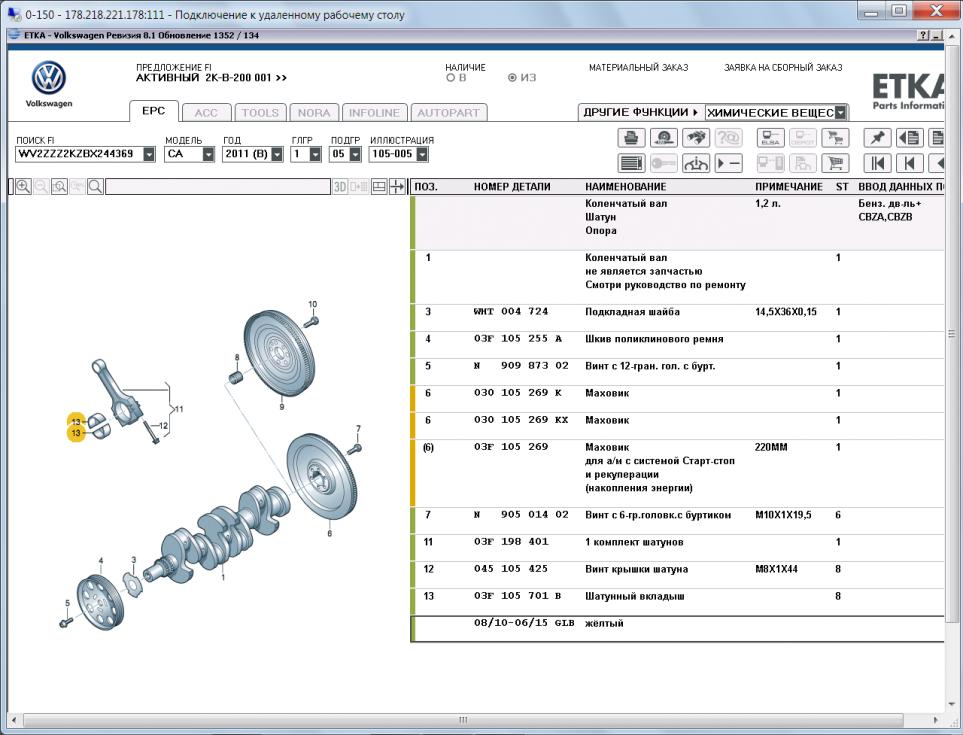Screen dimensions: 963x735
Task: Open the ПОИСК FI VIN dropdown
Action: pos(149,154)
